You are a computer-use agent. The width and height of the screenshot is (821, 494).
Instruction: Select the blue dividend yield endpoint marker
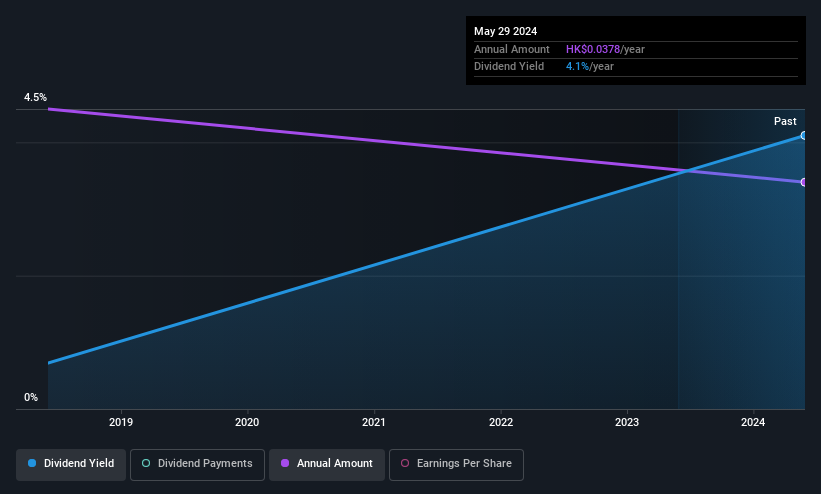pos(803,136)
